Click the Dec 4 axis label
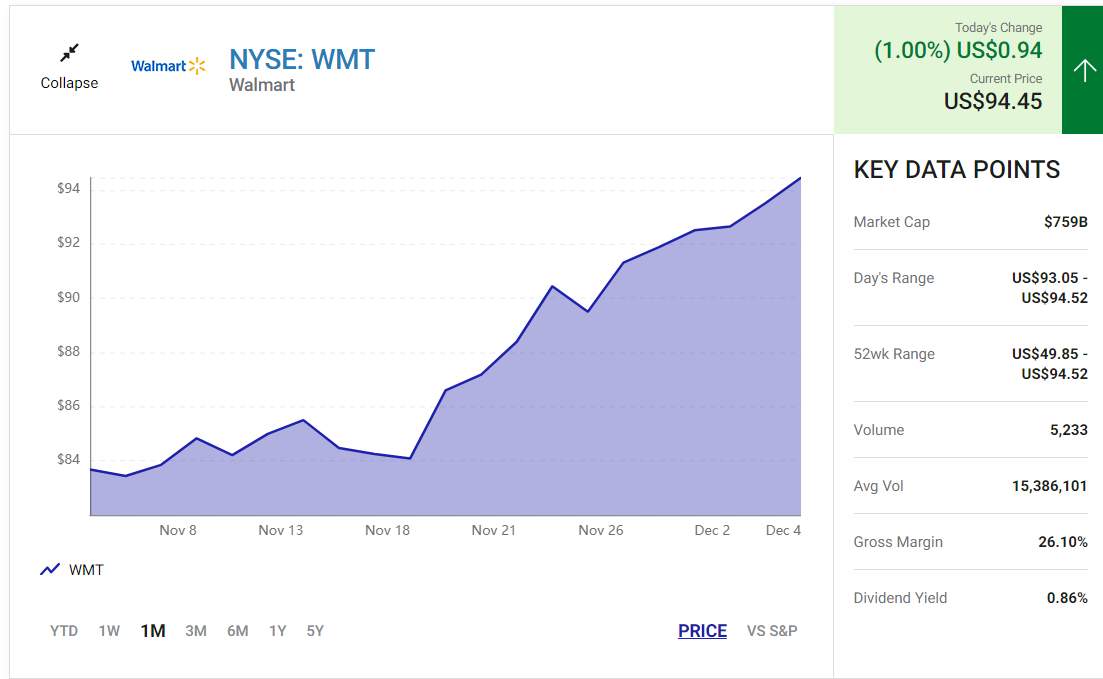Screen dimensions: 1103x679 (x=783, y=531)
